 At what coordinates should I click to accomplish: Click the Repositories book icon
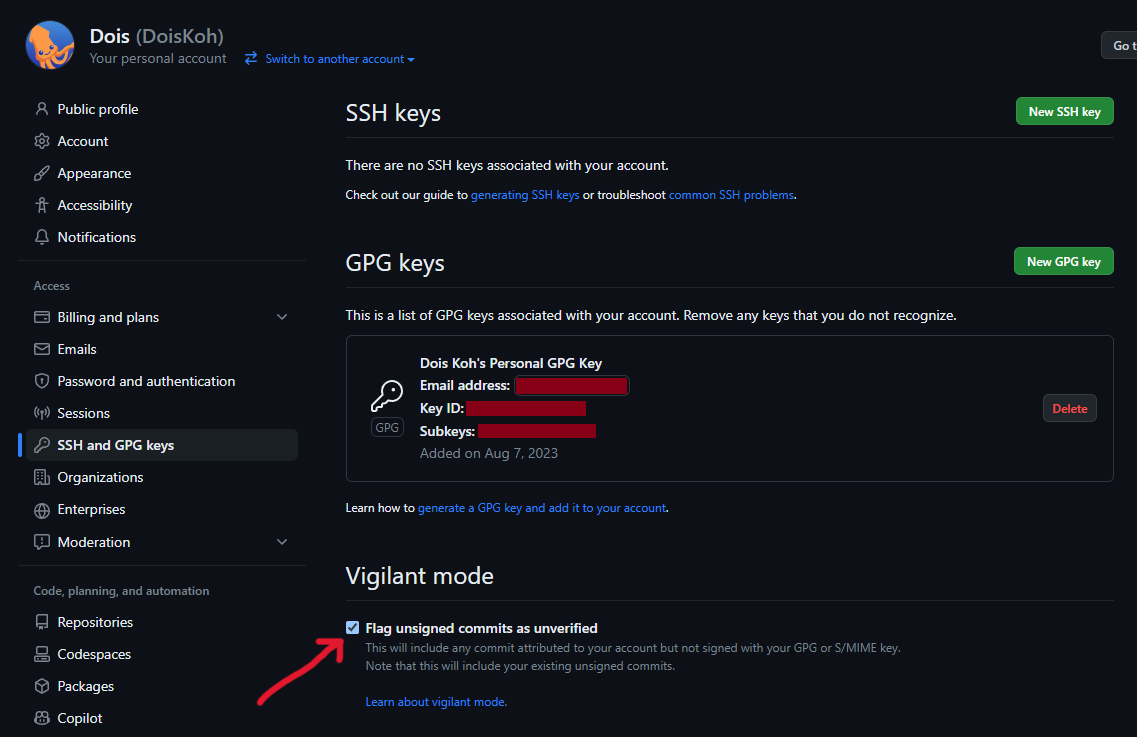42,622
